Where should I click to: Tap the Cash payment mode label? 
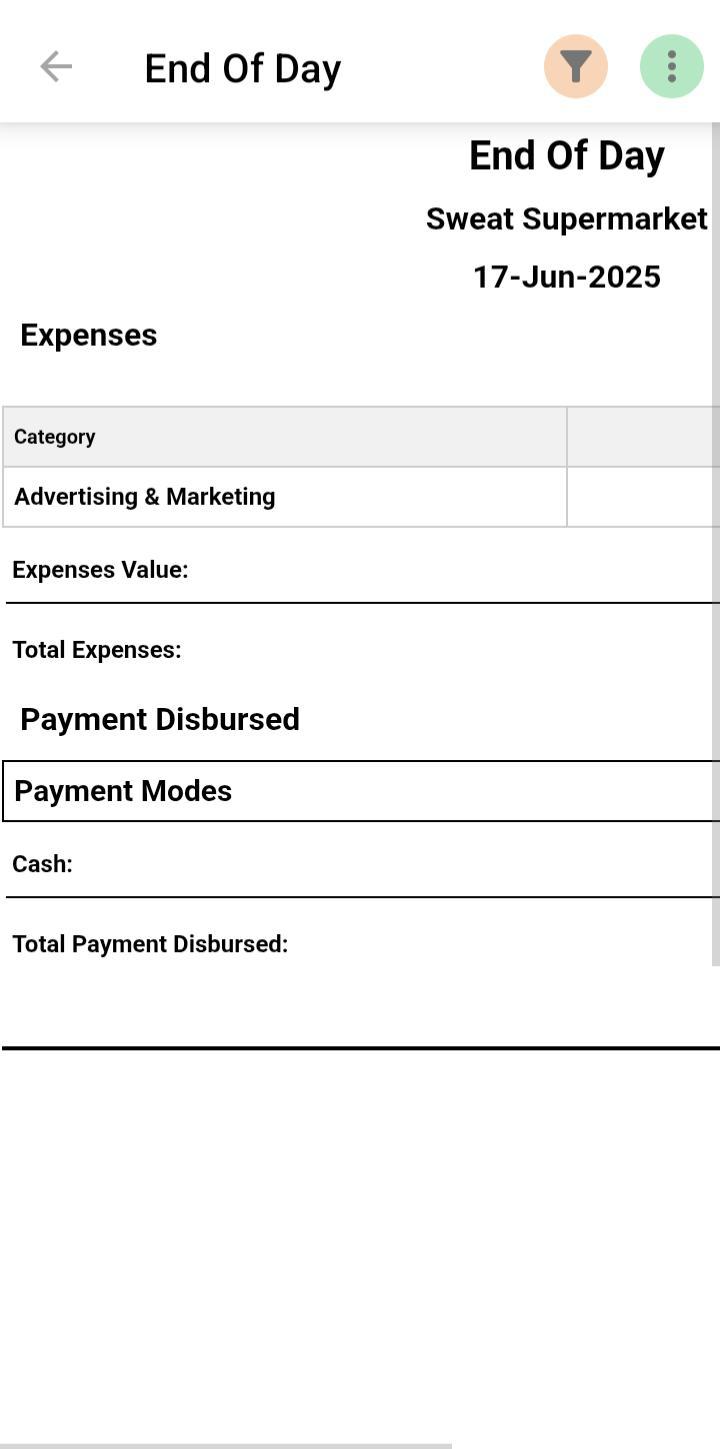pyautogui.click(x=43, y=864)
